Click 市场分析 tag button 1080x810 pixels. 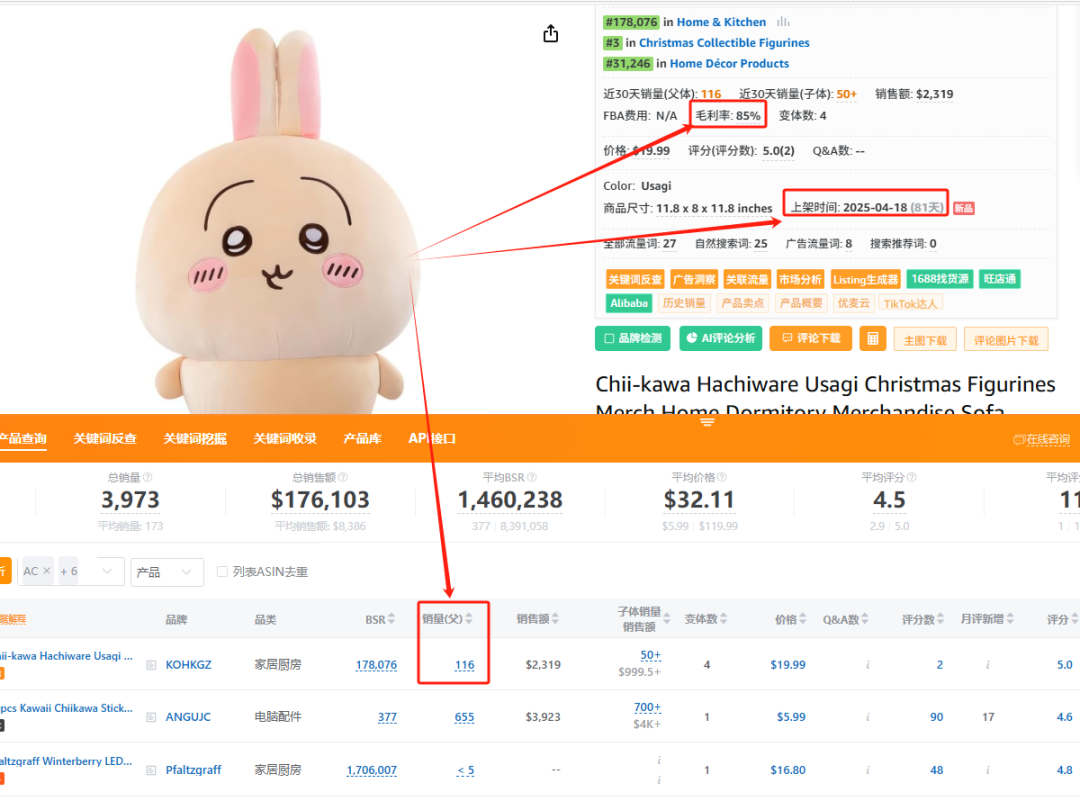800,280
